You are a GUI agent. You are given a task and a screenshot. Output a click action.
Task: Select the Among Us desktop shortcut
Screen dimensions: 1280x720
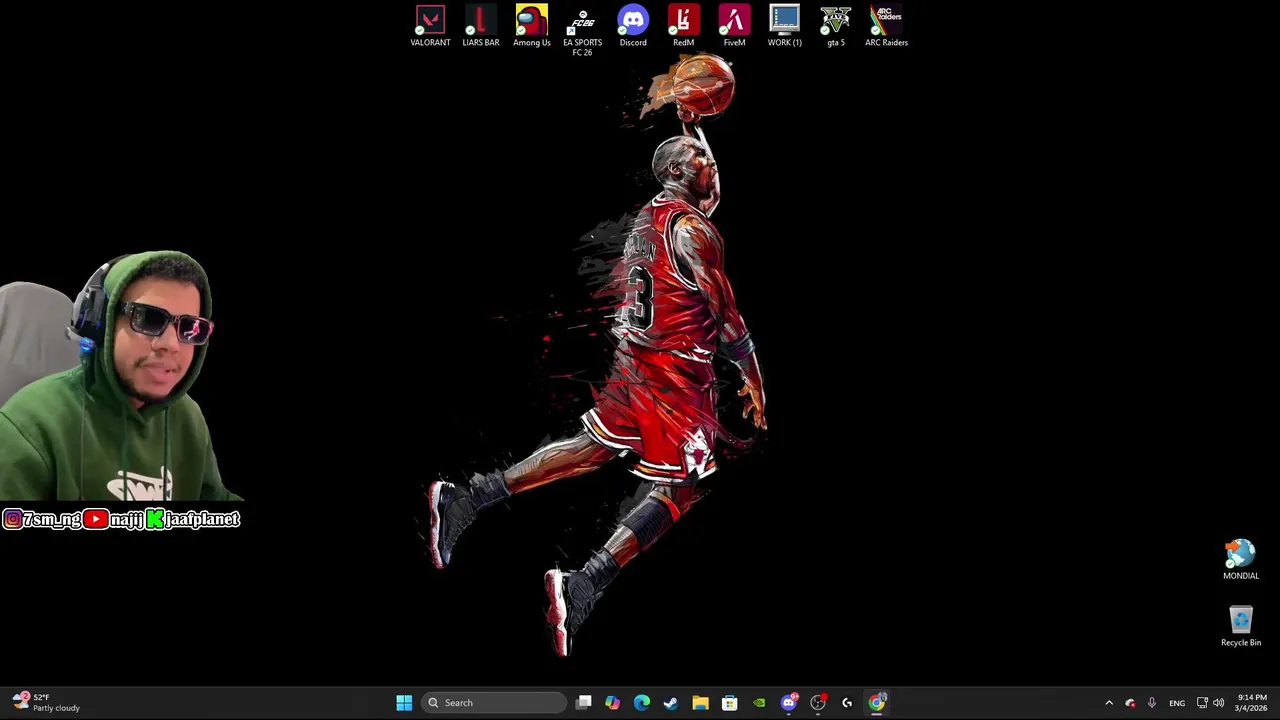(532, 26)
